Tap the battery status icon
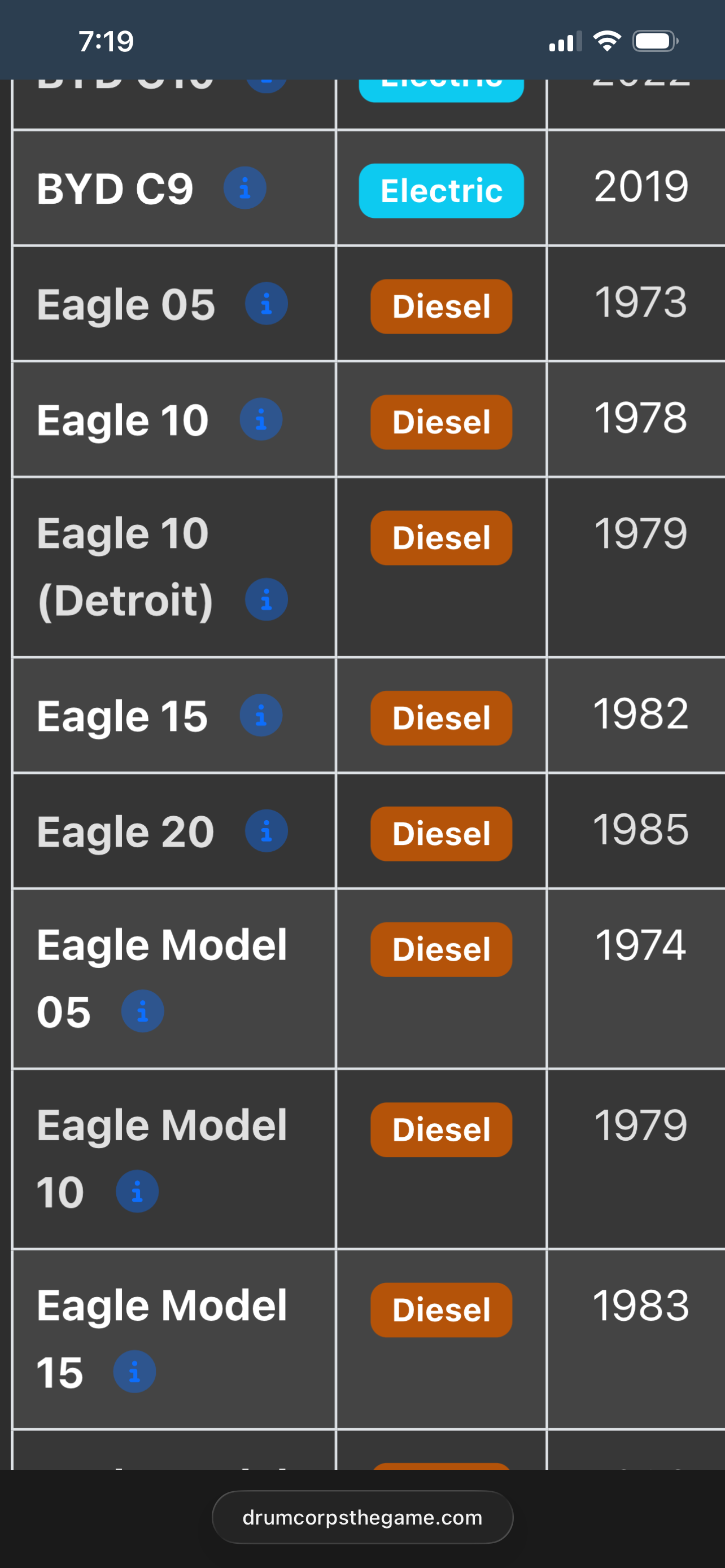The image size is (725, 1568). (655, 41)
